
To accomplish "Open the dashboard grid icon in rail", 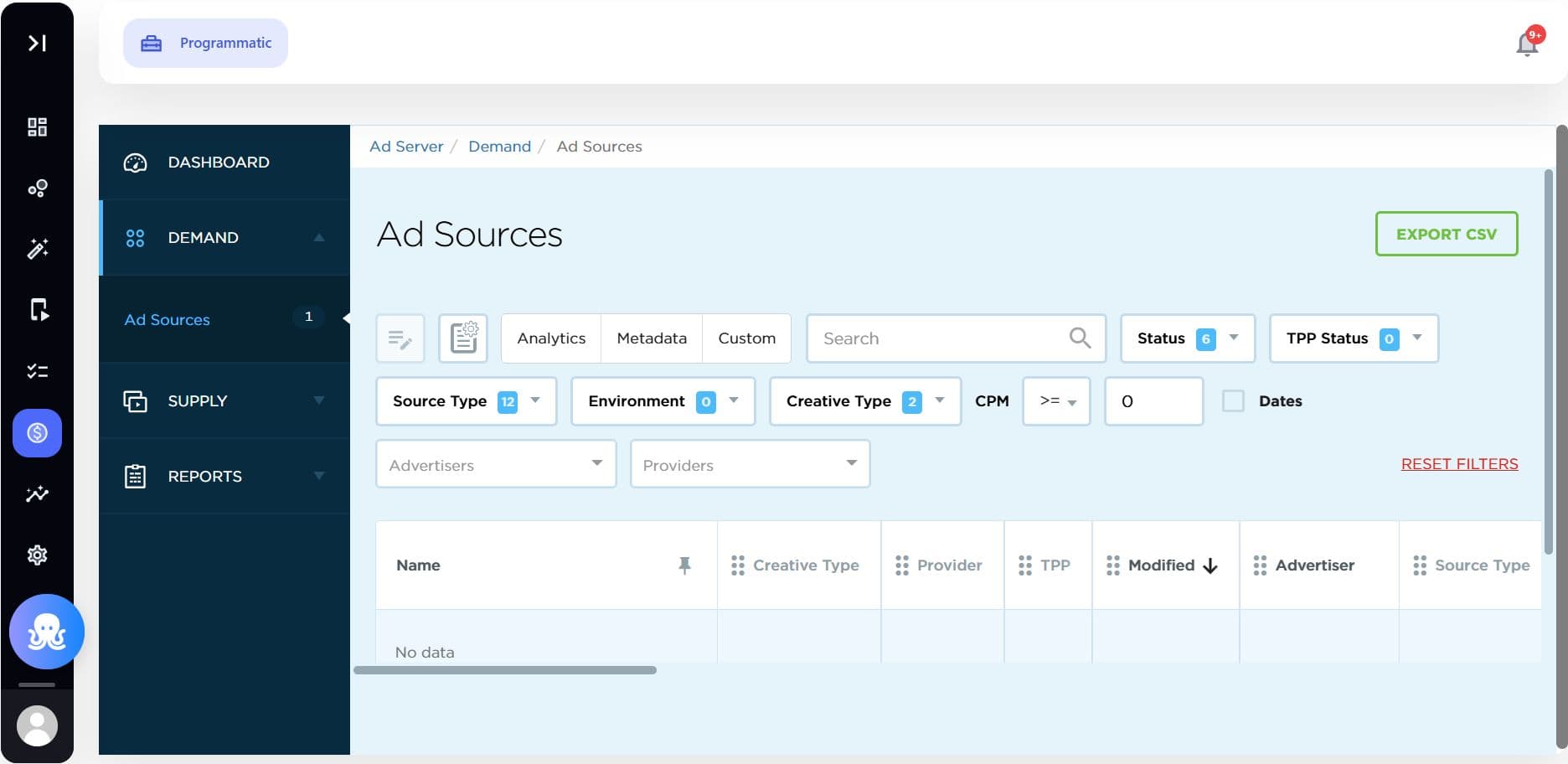I will (x=37, y=126).
